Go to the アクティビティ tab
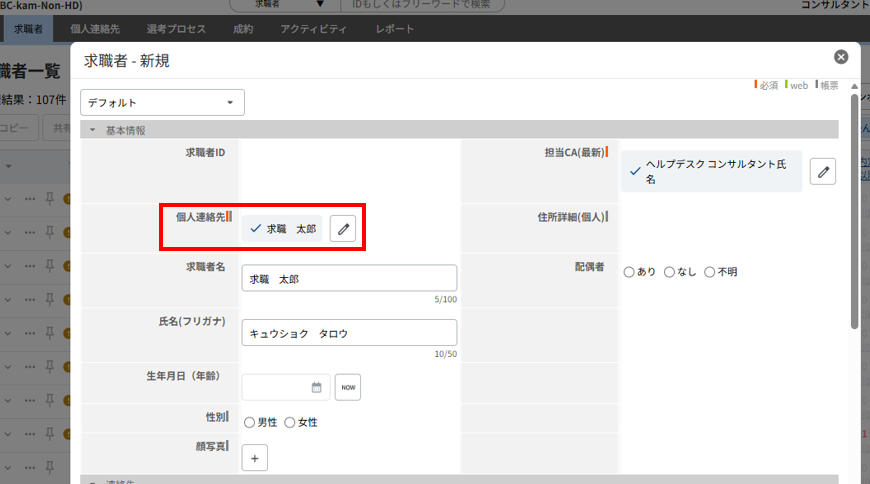Viewport: 870px width, 484px height. (x=314, y=29)
